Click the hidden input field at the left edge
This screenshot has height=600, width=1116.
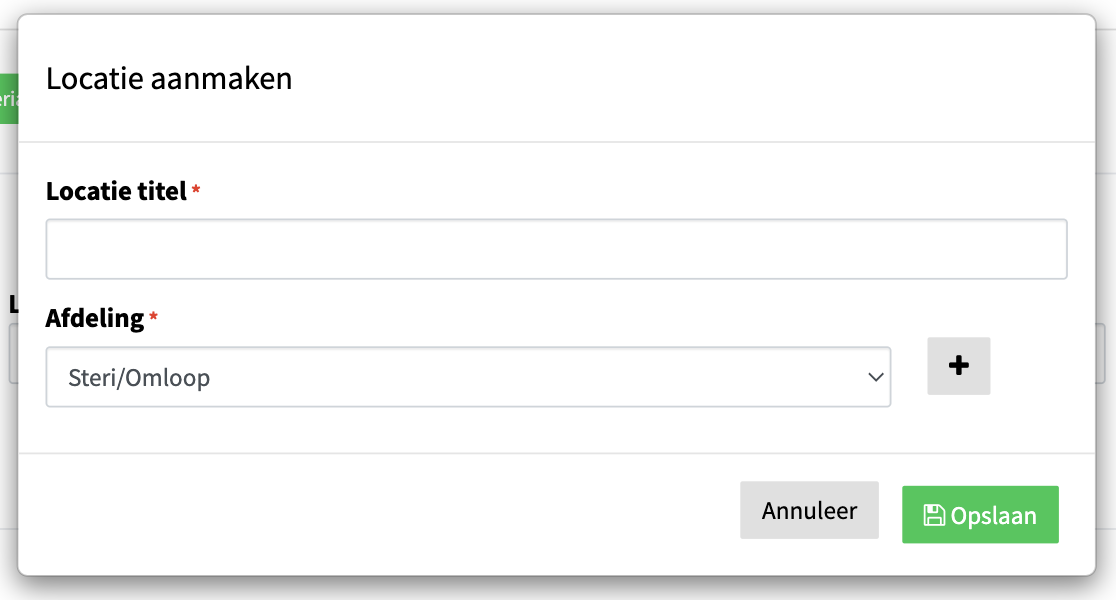pos(13,354)
